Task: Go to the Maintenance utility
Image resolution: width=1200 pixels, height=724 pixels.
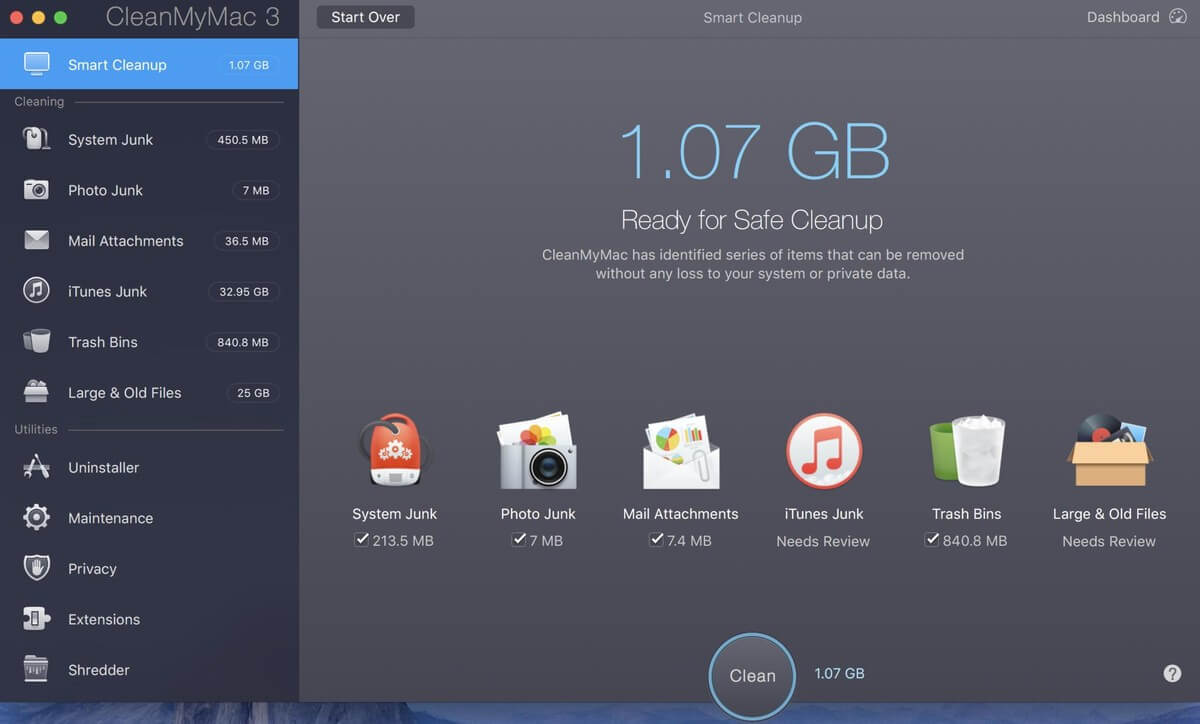Action: (x=149, y=518)
